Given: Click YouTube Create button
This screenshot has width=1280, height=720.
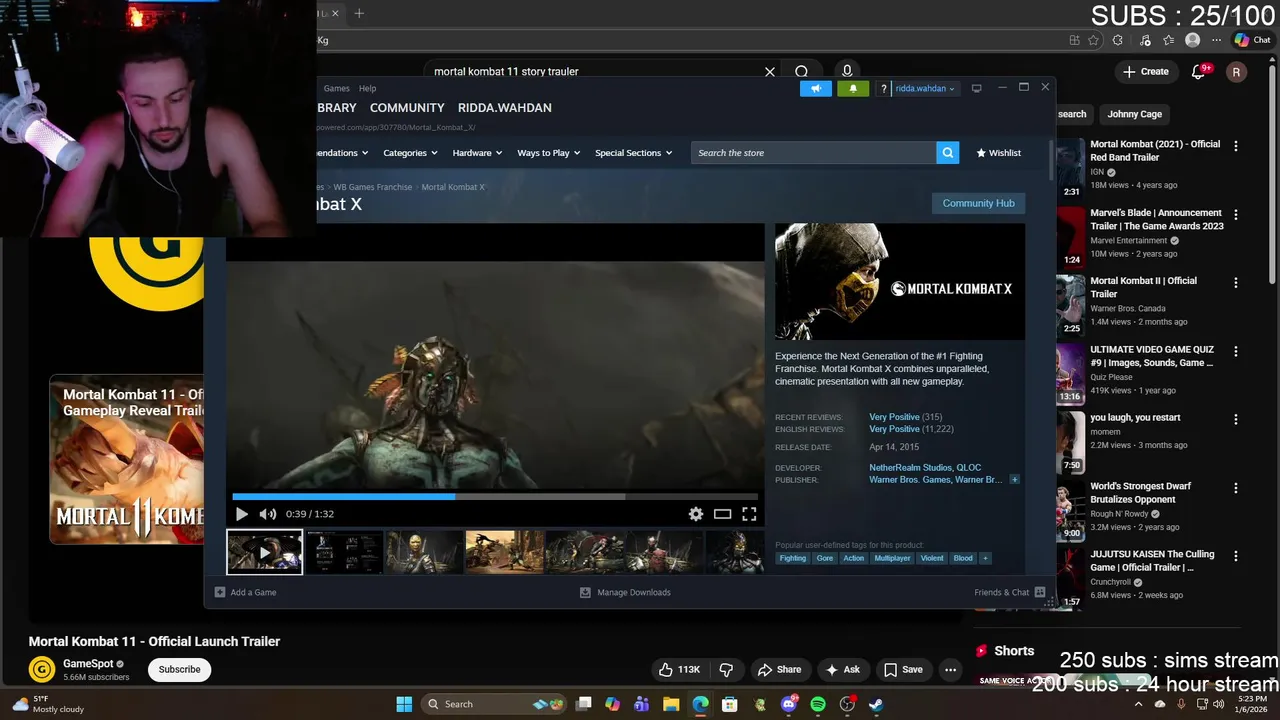Looking at the screenshot, I should click(1146, 72).
